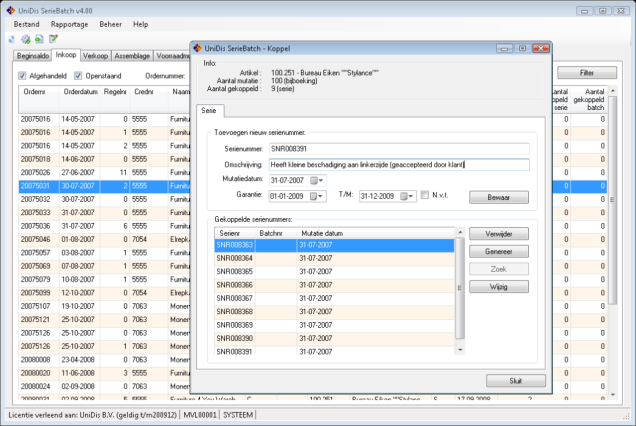Click the UniDis SerieBatch main window logo

pos(11,11)
